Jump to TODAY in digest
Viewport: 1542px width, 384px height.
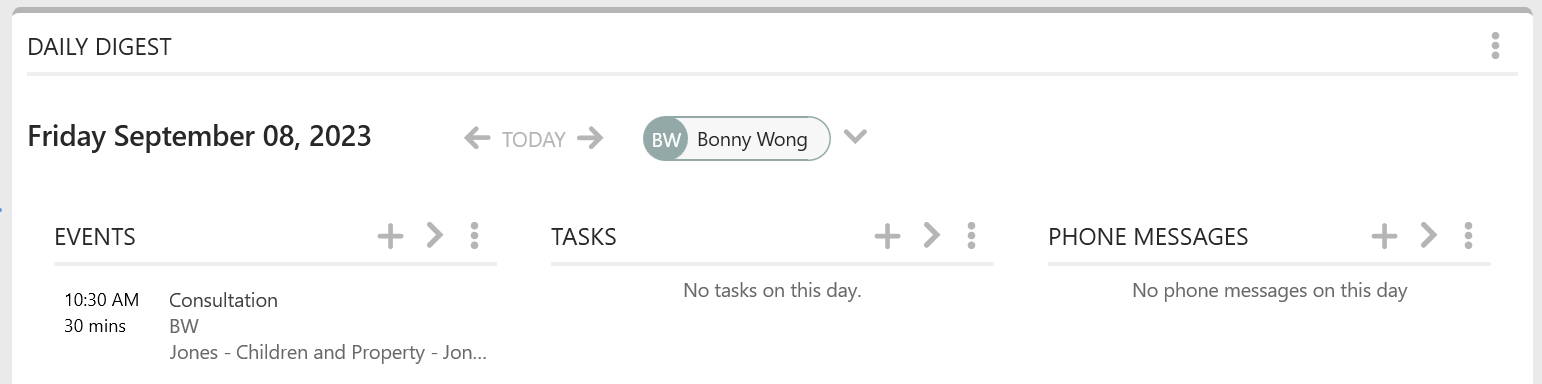(x=534, y=140)
